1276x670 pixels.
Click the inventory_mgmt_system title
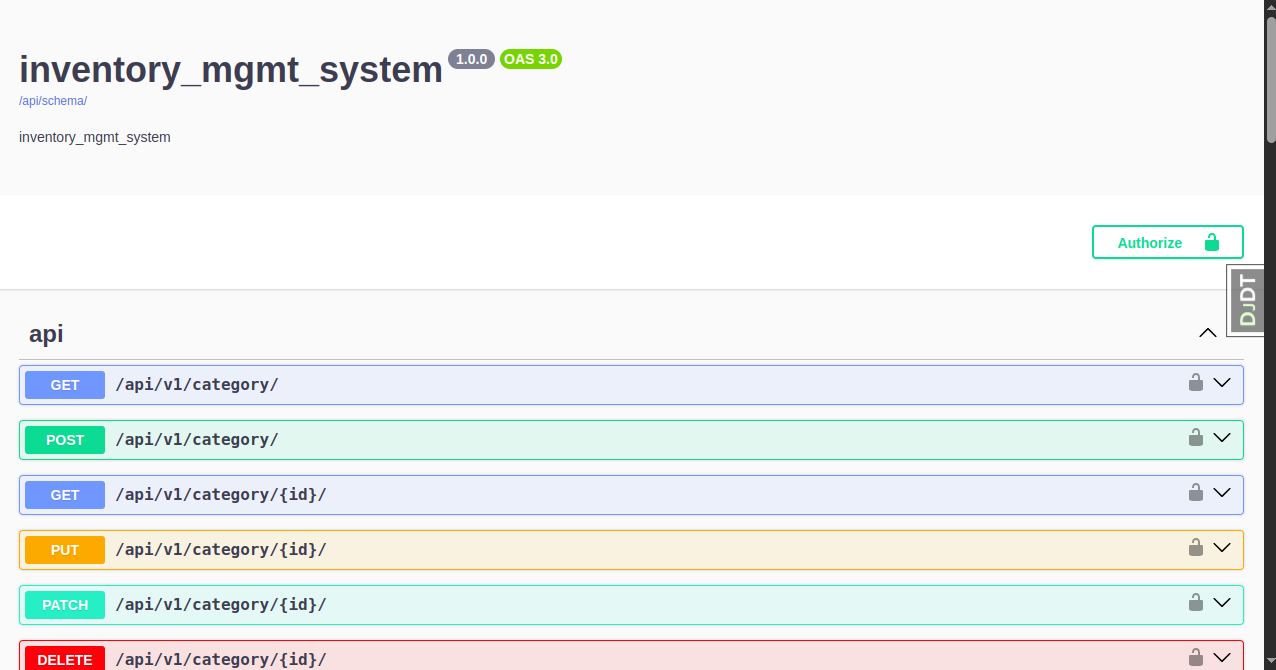click(230, 69)
